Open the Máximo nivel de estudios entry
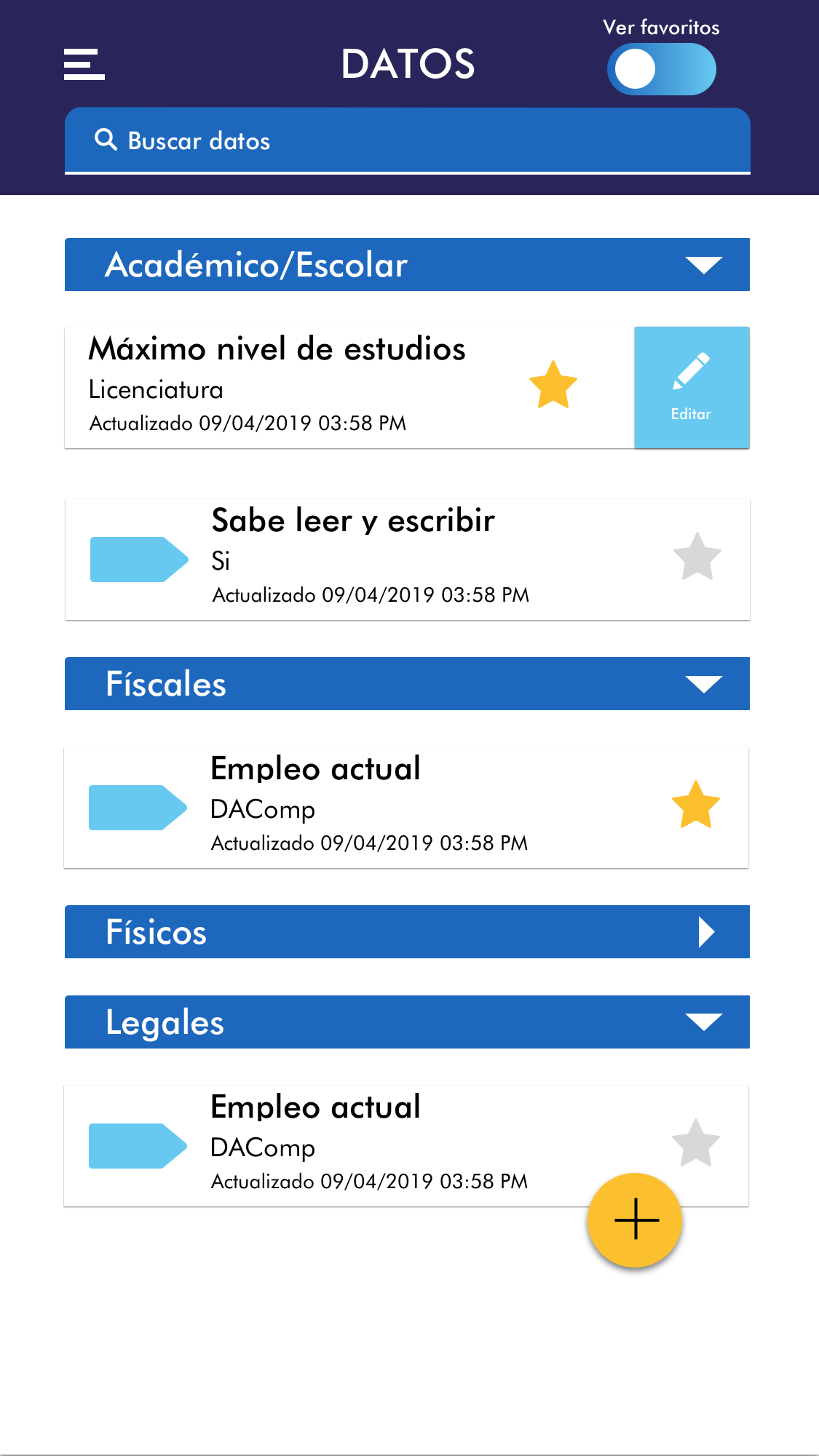Viewport: 819px width, 1456px height. click(291, 386)
